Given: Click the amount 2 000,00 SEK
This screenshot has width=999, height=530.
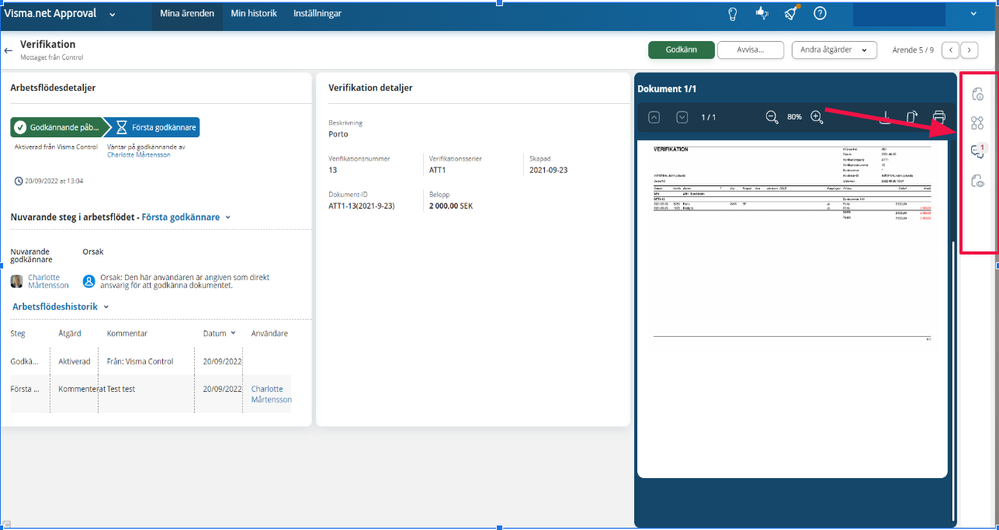Looking at the screenshot, I should point(451,206).
